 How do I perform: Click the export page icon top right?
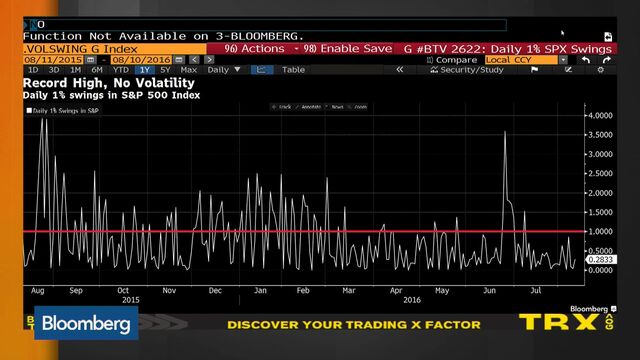coord(608,37)
